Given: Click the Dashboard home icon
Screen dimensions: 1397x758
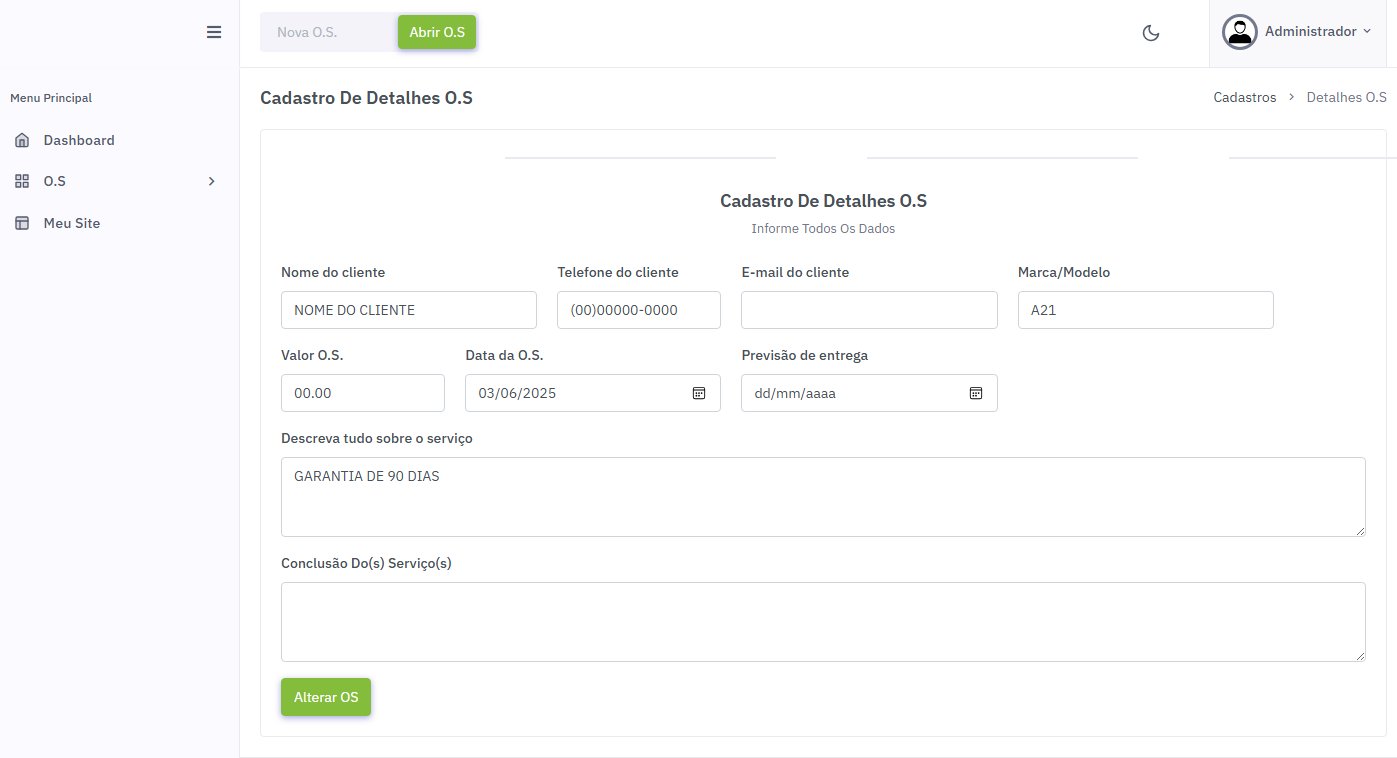Looking at the screenshot, I should pos(22,141).
